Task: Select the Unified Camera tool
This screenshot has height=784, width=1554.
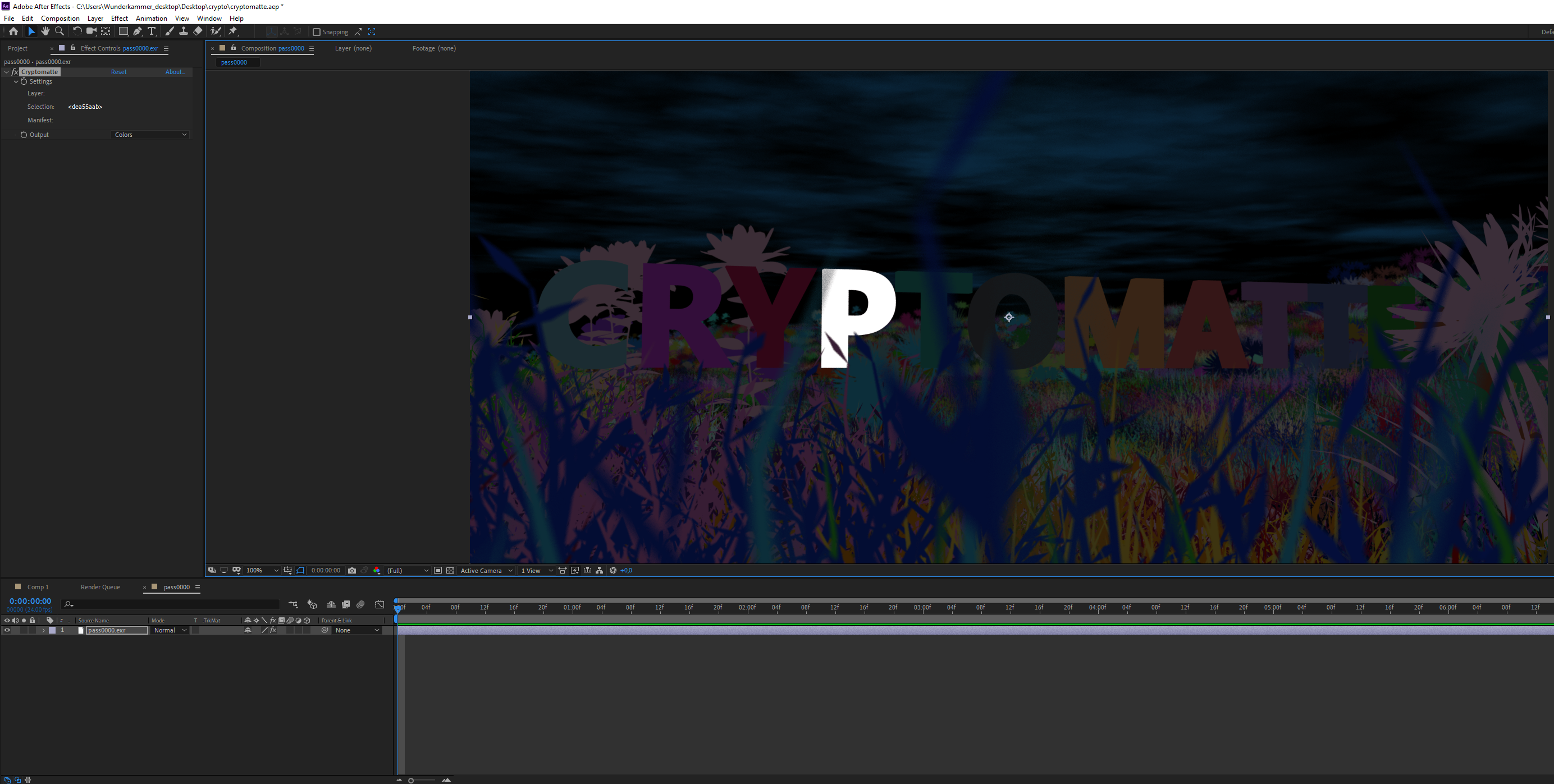Action: pos(91,31)
